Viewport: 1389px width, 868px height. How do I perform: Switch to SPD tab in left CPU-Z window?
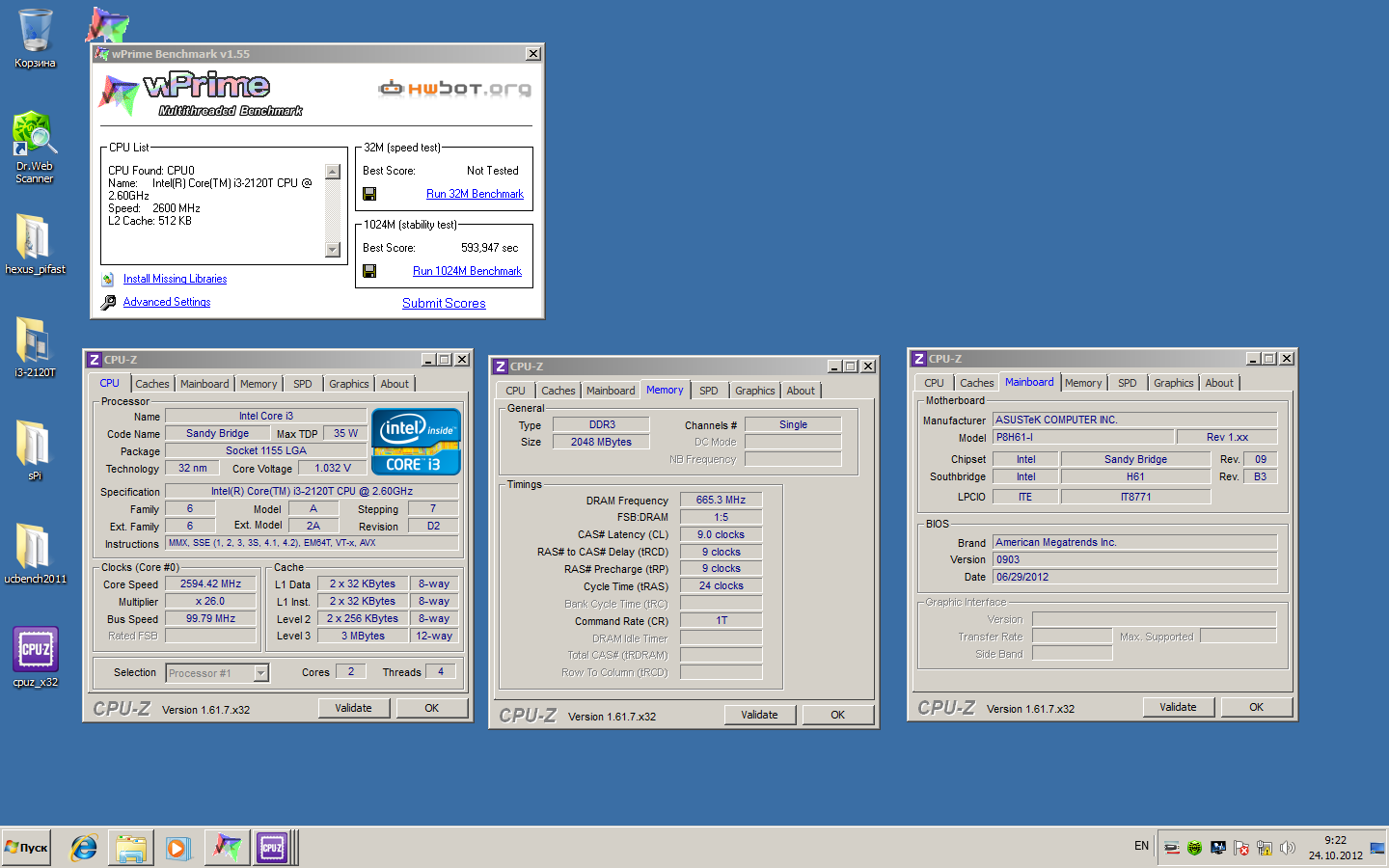pyautogui.click(x=303, y=384)
